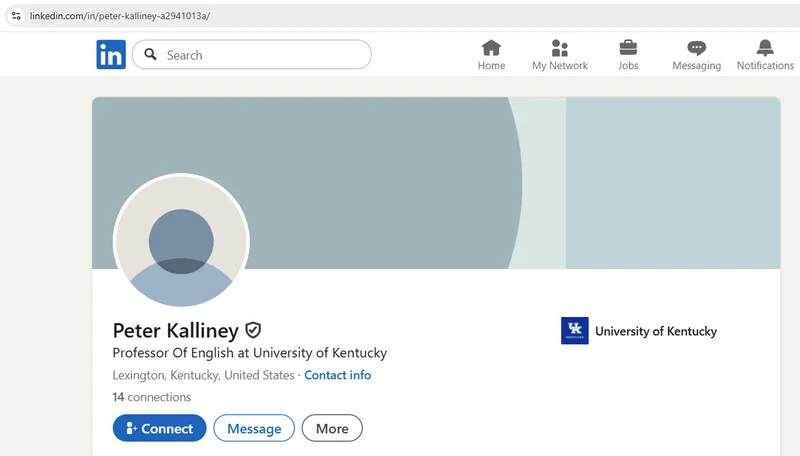Open the University of Kentucky logo
This screenshot has height=456, width=800.
(574, 331)
